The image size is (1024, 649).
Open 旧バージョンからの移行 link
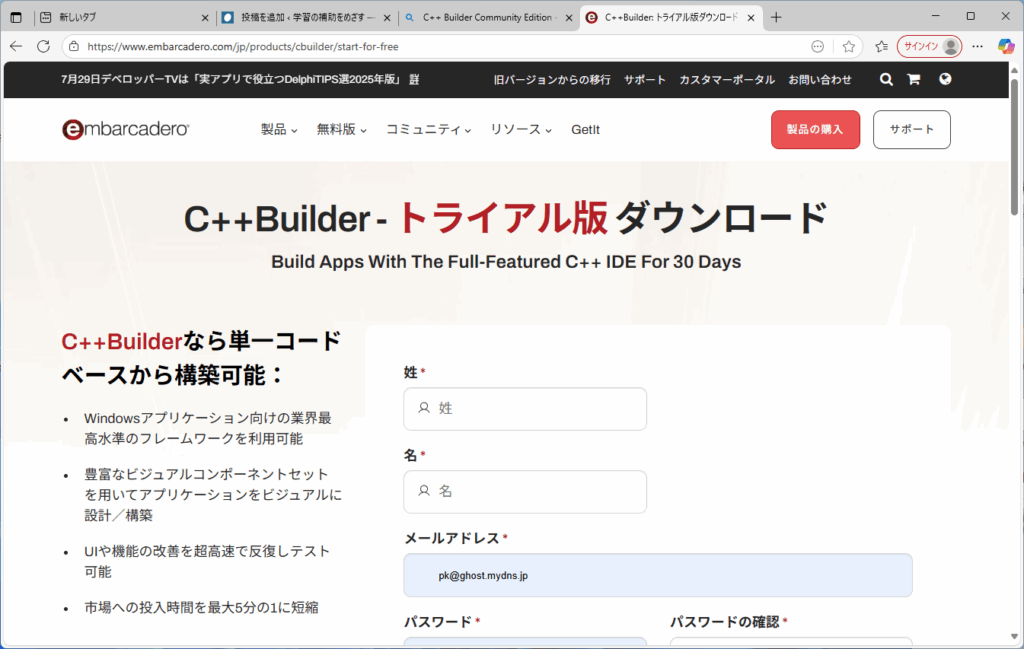(552, 80)
